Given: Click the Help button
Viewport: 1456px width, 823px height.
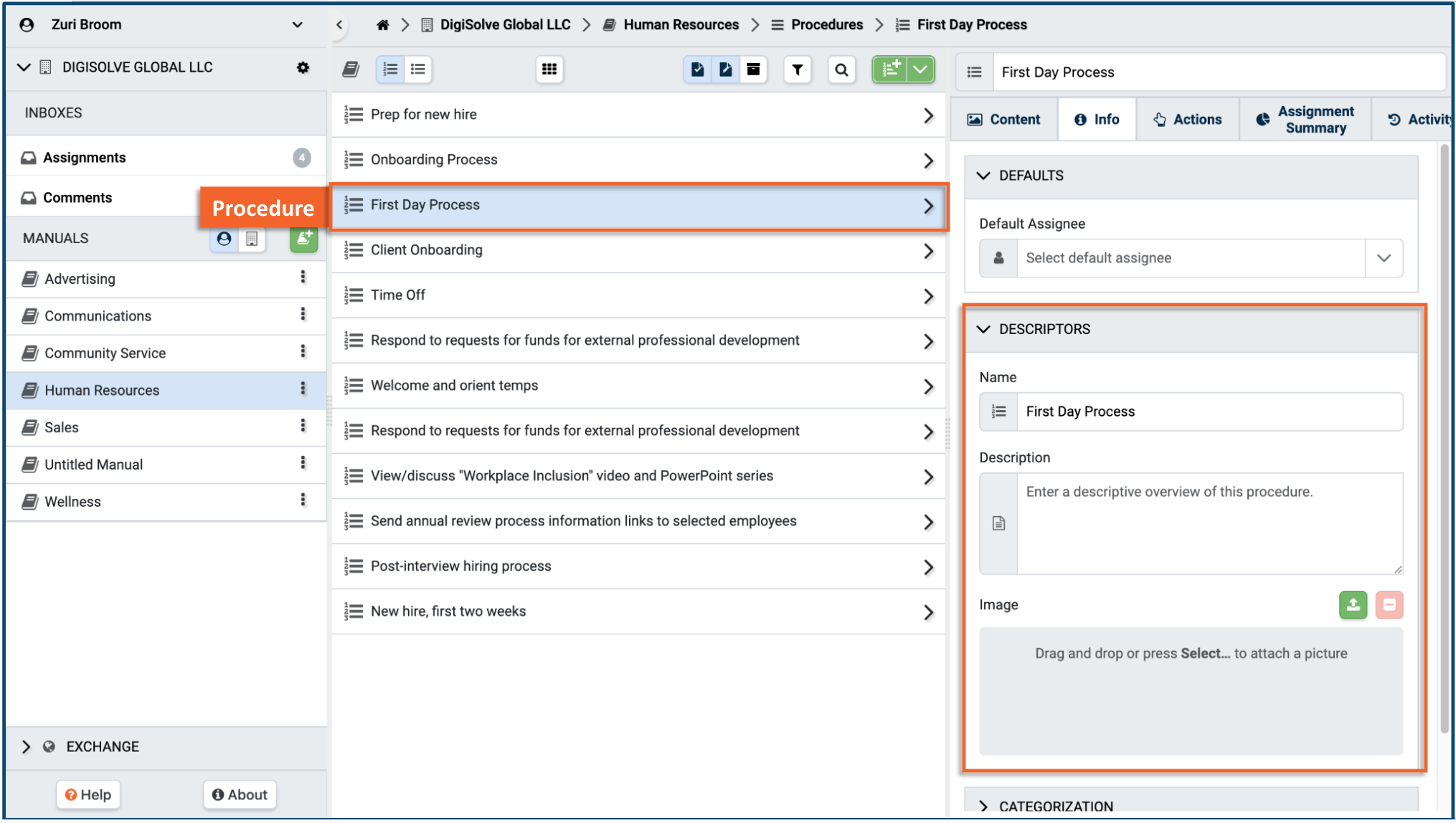Looking at the screenshot, I should (x=88, y=794).
